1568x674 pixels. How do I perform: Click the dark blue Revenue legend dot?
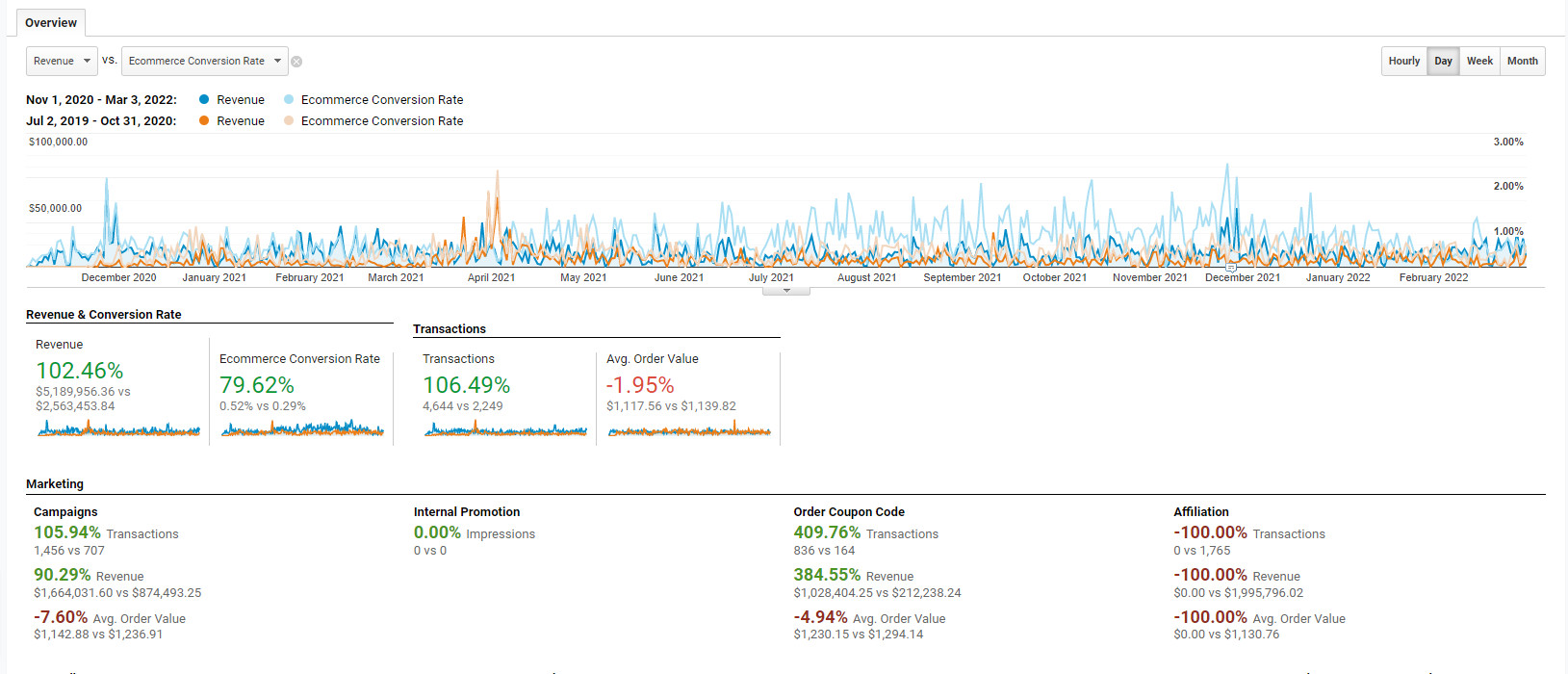point(204,99)
